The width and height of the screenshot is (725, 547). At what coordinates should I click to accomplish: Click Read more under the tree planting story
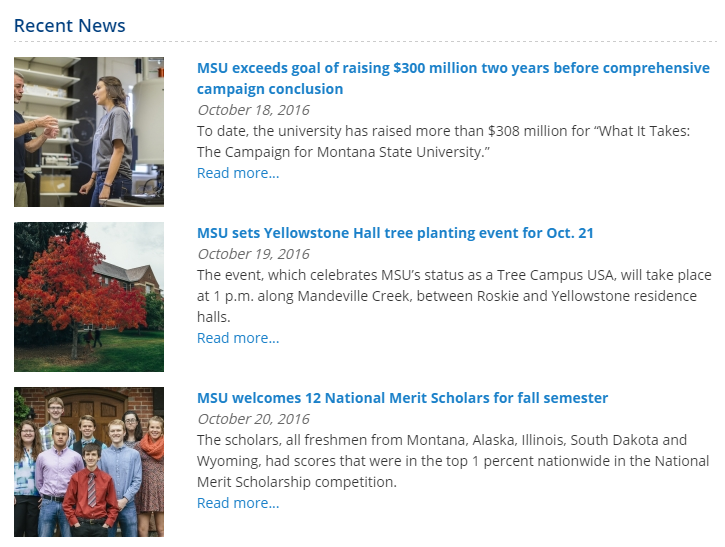pos(238,338)
